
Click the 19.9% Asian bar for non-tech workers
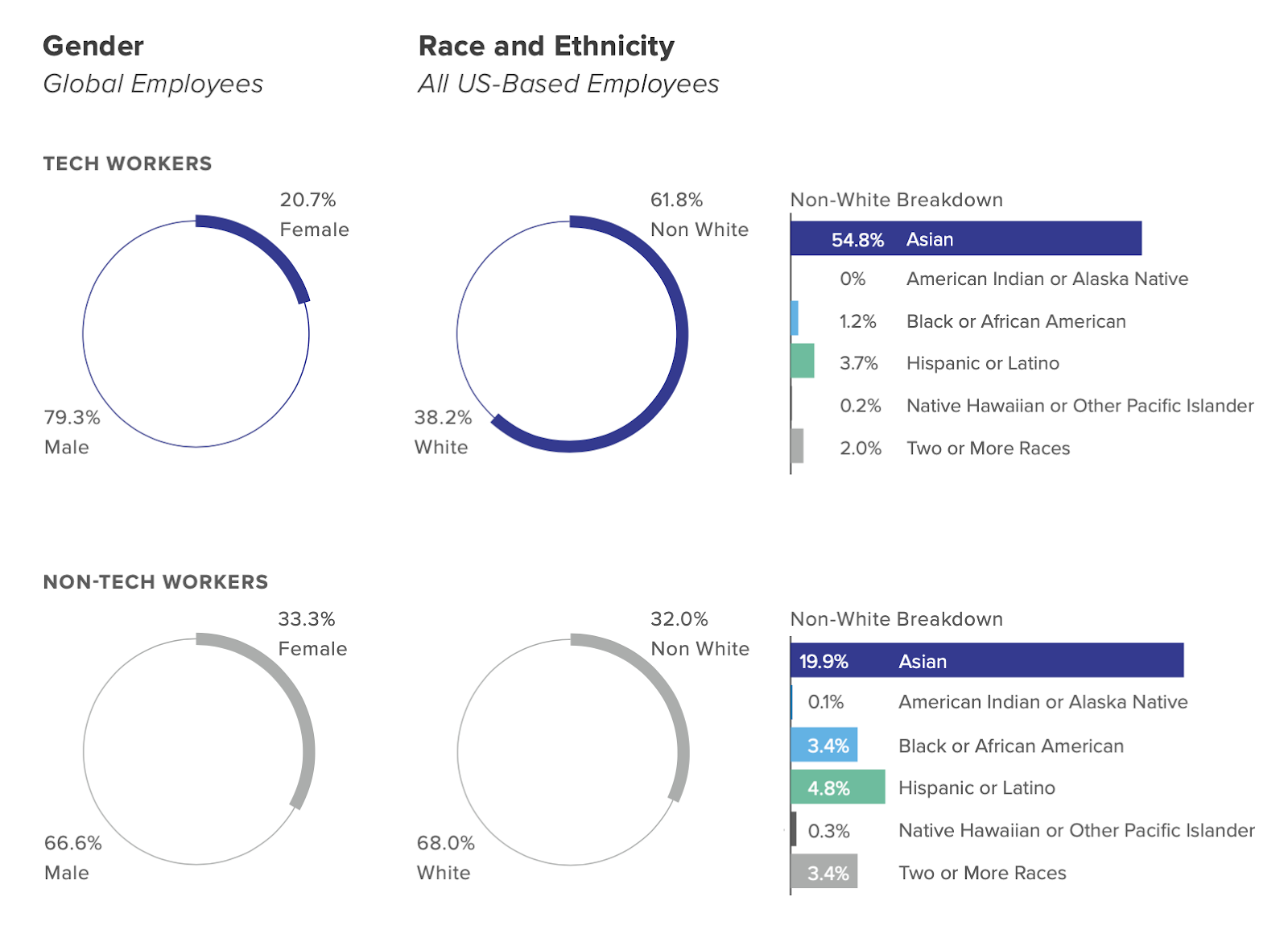click(987, 660)
